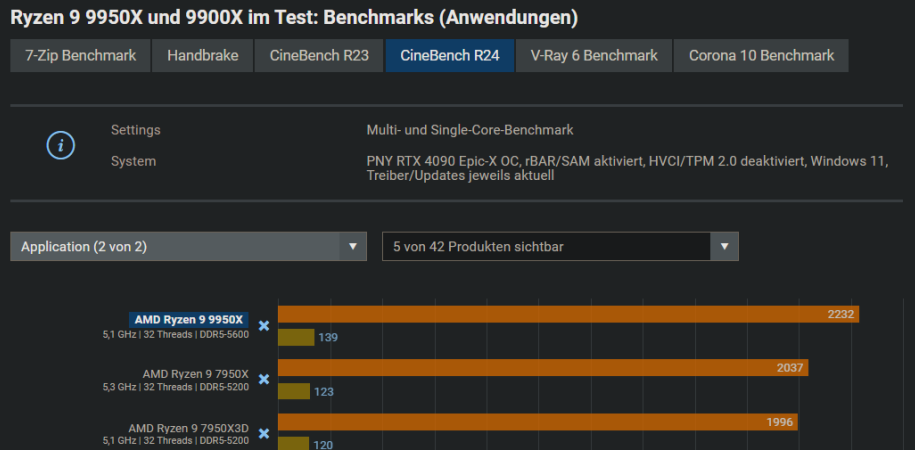Select the CineBench R24 tab
This screenshot has height=450, width=915.
[450, 55]
